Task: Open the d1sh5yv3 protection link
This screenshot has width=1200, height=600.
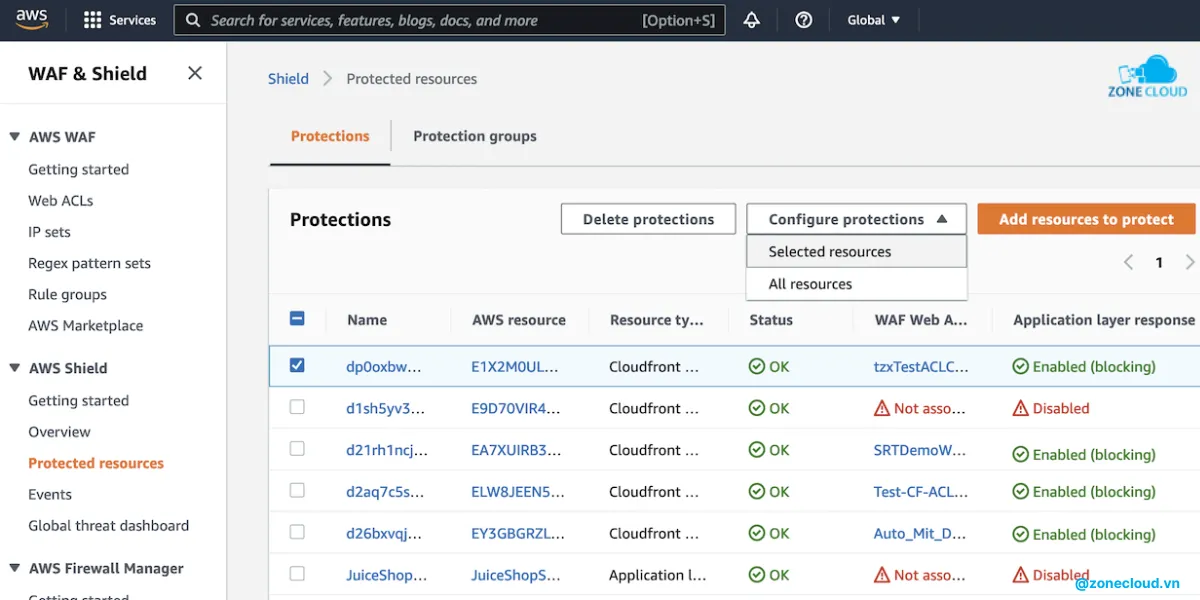Action: pos(386,408)
